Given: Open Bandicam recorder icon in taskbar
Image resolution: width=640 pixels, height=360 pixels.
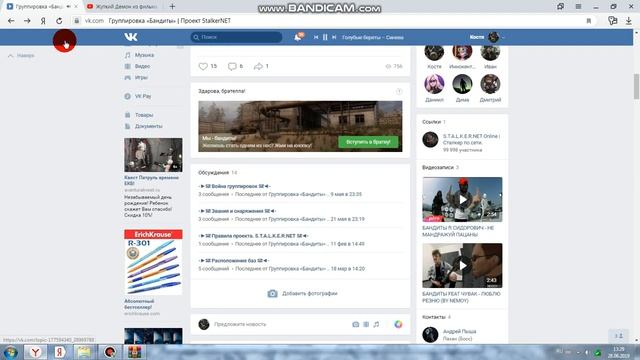Looking at the screenshot, I should pyautogui.click(x=109, y=352).
